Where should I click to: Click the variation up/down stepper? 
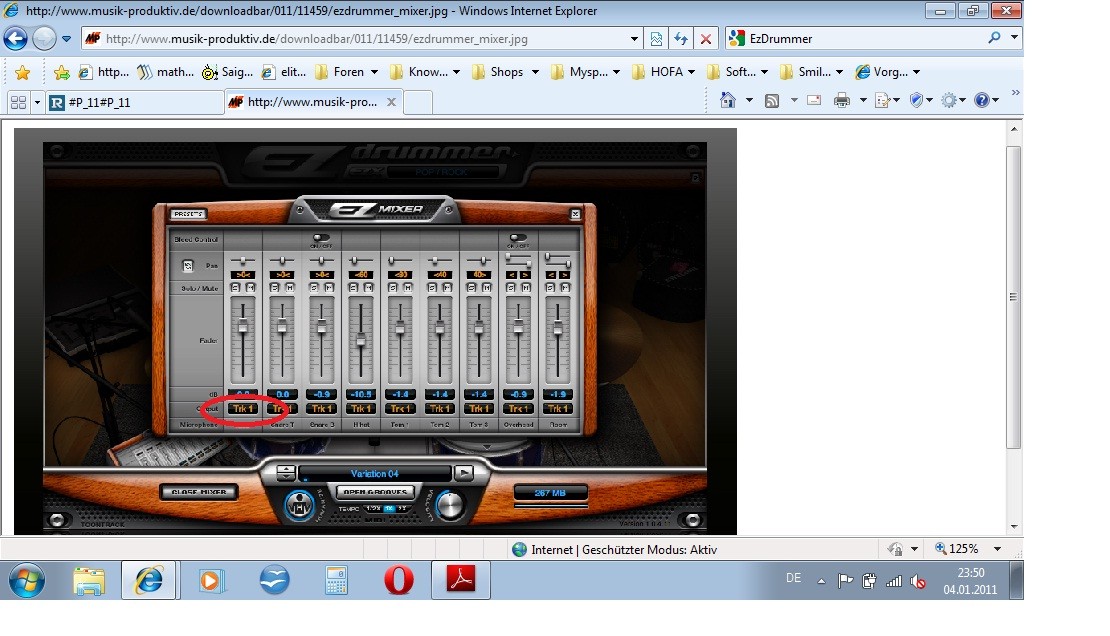[x=286, y=472]
